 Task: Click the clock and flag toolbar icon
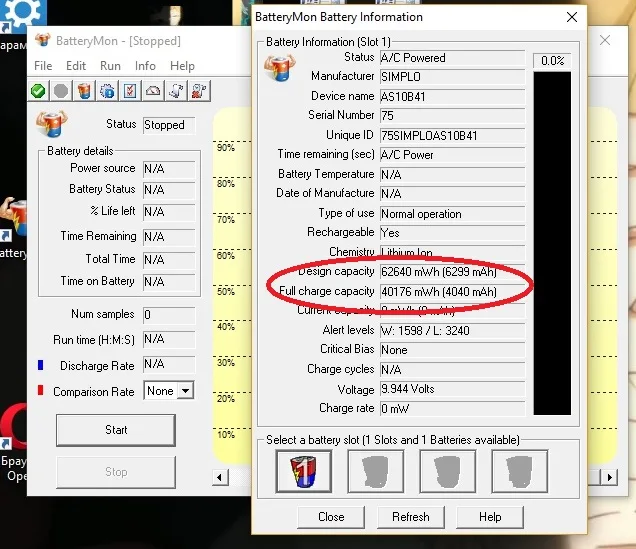(x=199, y=91)
